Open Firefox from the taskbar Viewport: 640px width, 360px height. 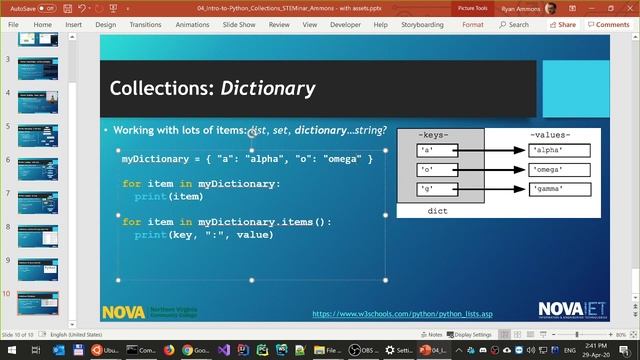pos(169,350)
